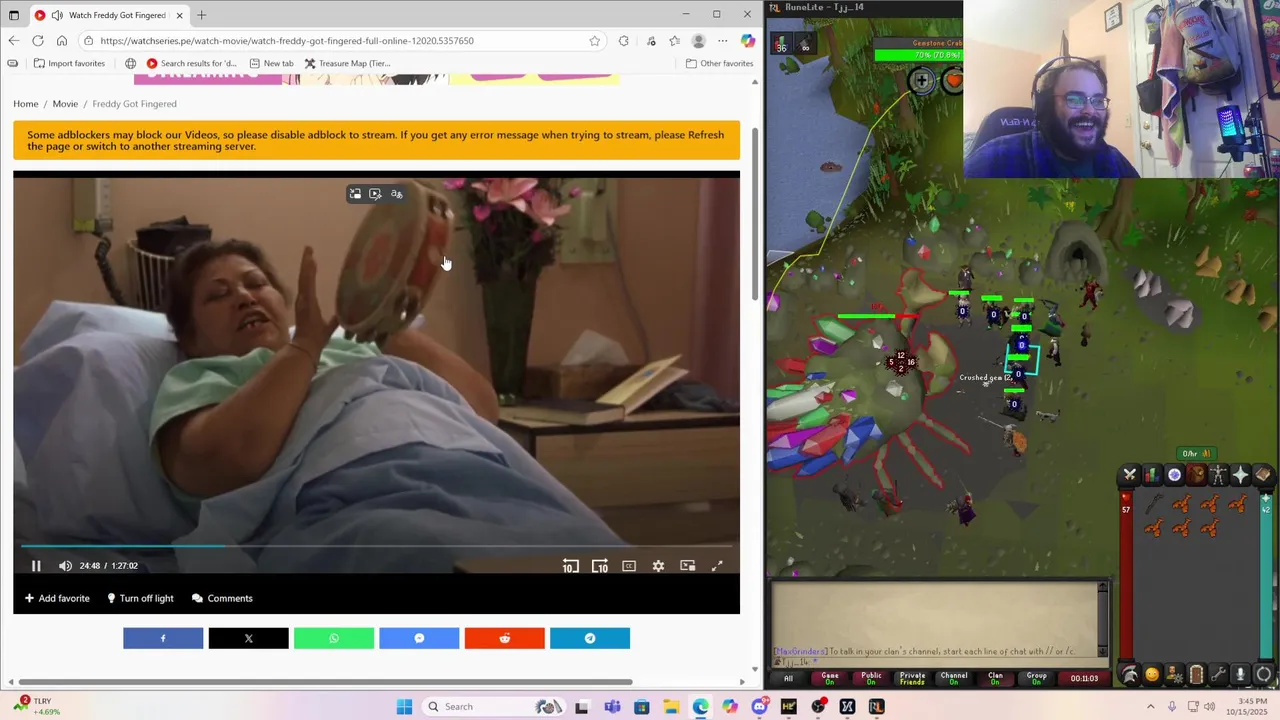The width and height of the screenshot is (1280, 720).
Task: Mute the video volume
Action: click(x=65, y=566)
